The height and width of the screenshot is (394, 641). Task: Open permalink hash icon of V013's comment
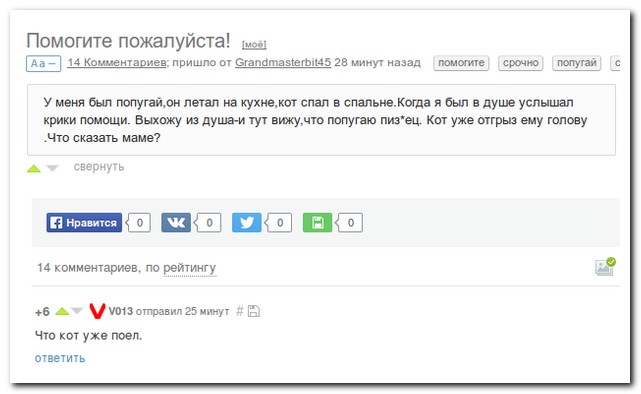coord(240,311)
